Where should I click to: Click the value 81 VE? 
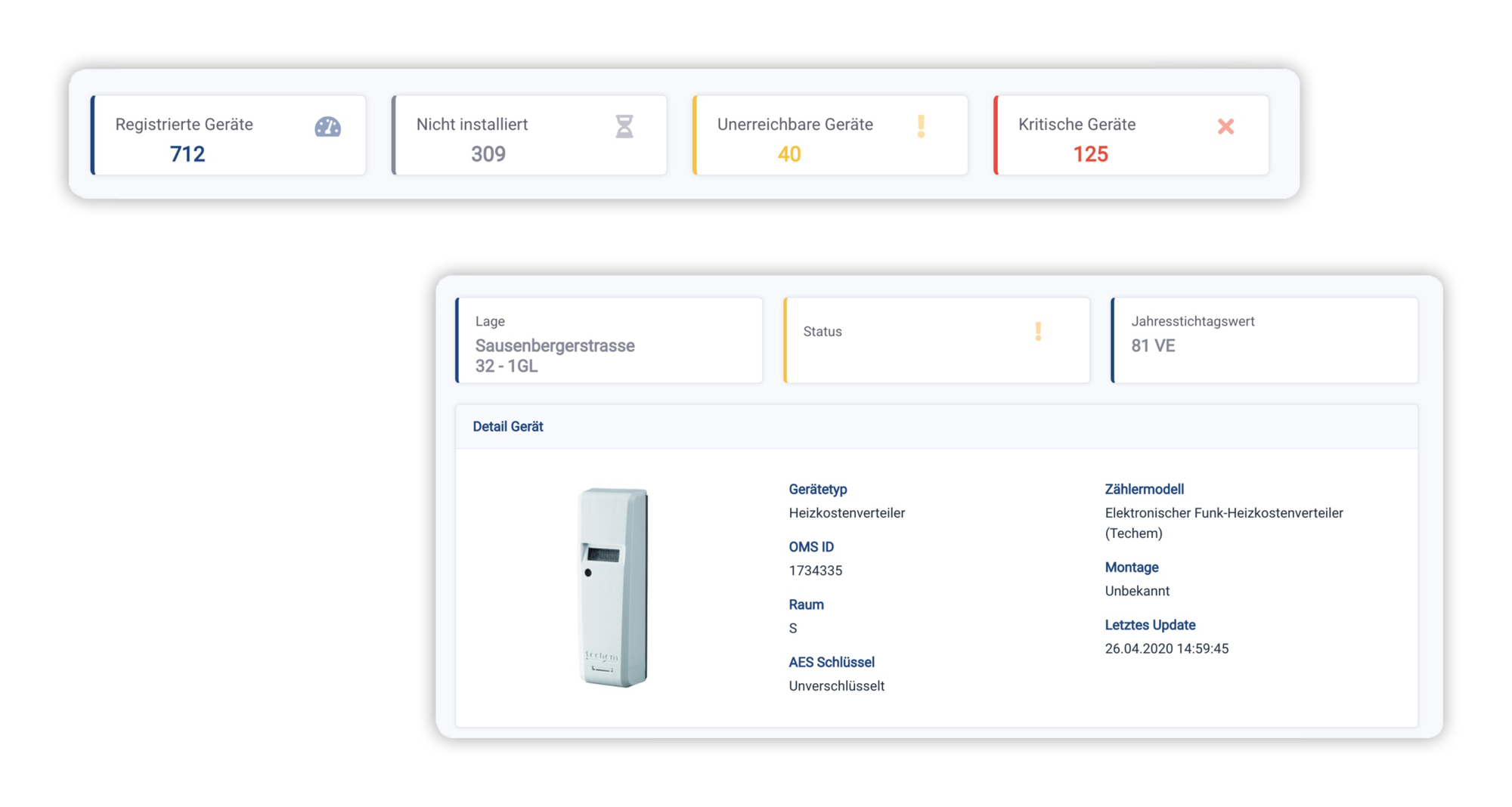1153,345
